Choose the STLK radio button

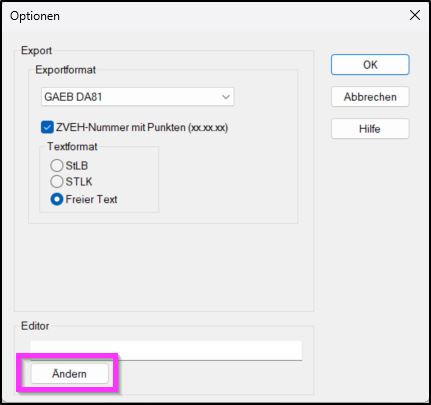57,182
